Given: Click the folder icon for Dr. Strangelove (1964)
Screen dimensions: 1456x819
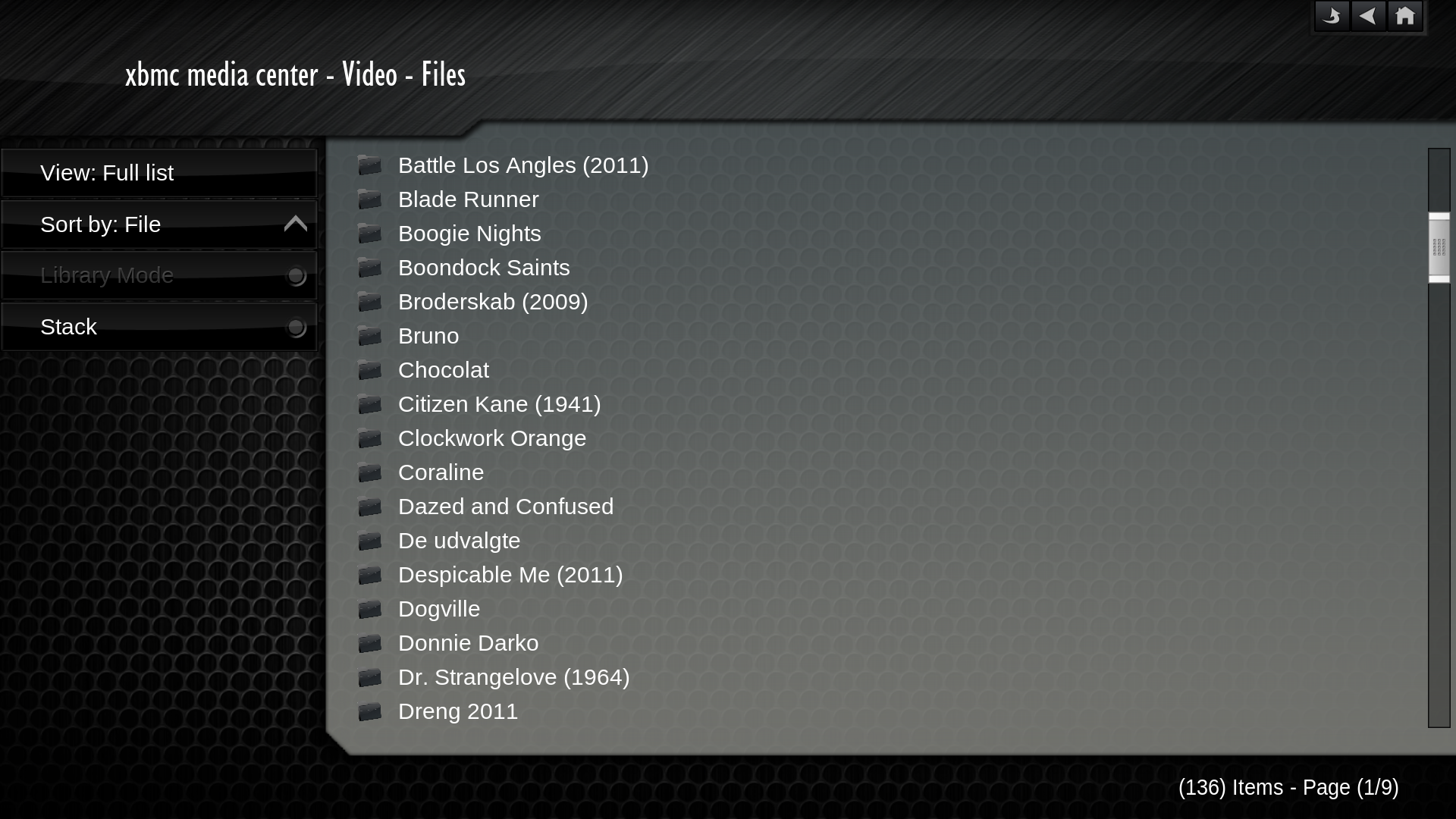Looking at the screenshot, I should (369, 678).
